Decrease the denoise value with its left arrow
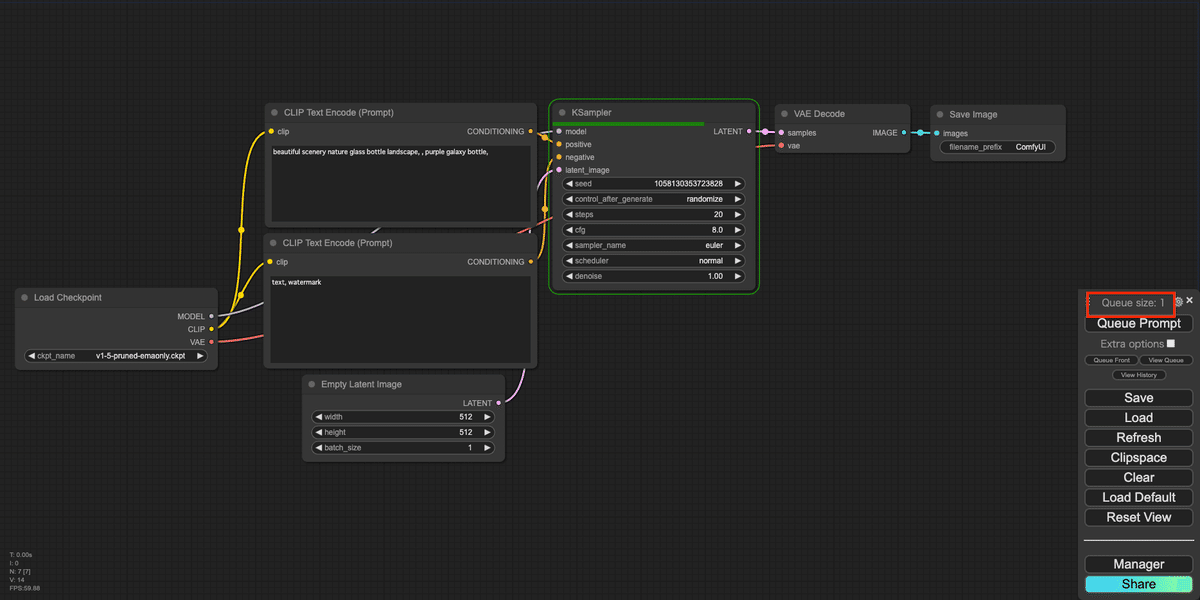1200x600 pixels. 569,276
